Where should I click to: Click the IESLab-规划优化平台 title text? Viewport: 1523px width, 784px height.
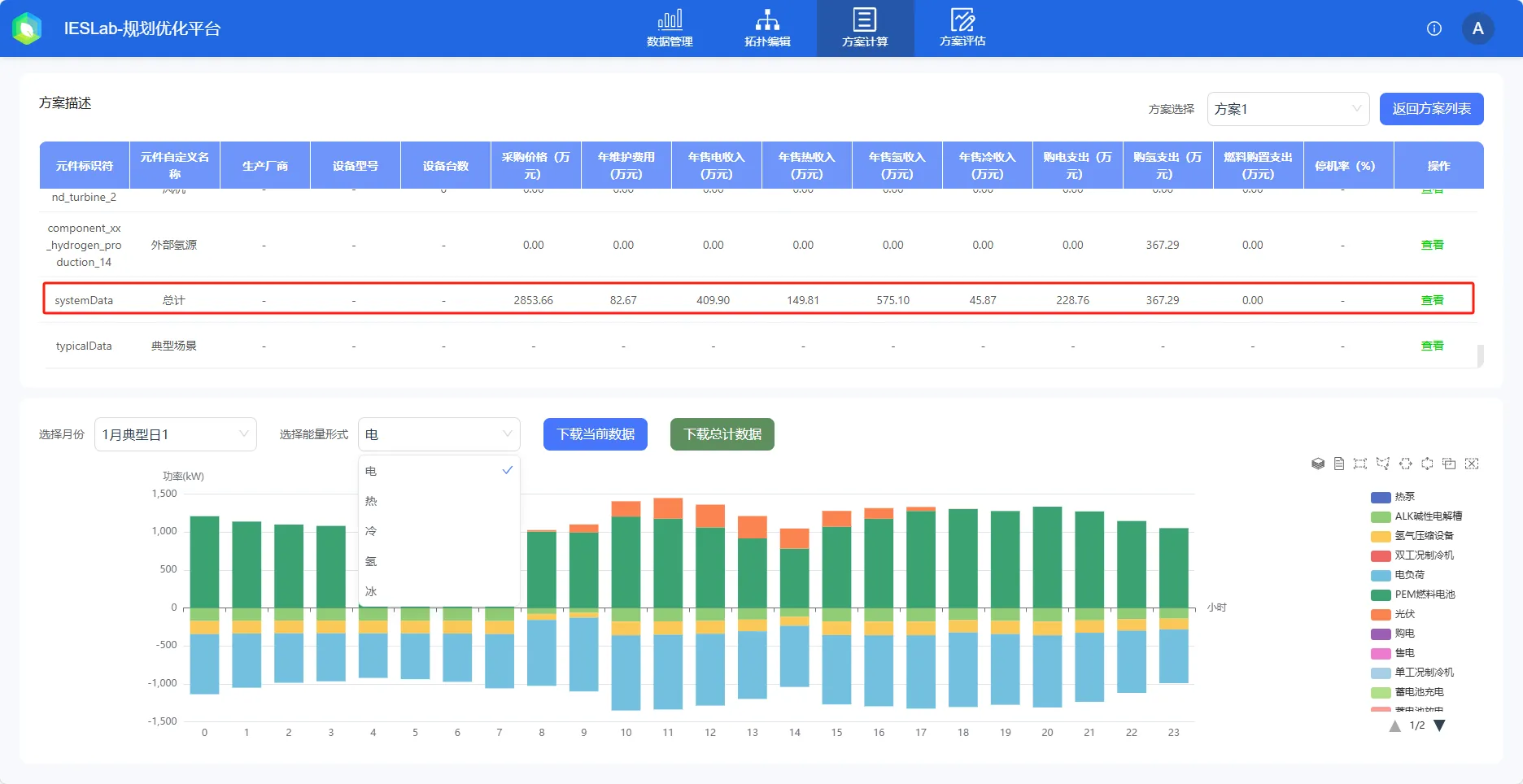pyautogui.click(x=142, y=28)
